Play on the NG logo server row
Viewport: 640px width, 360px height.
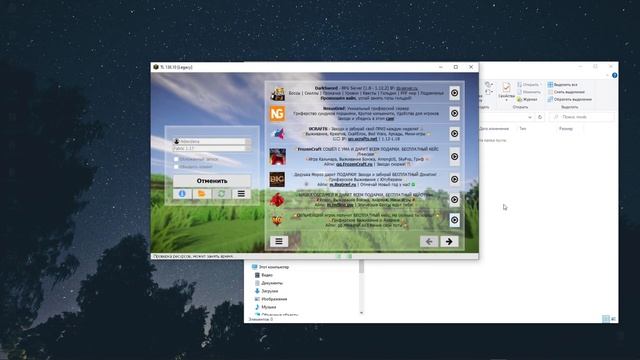[454, 113]
